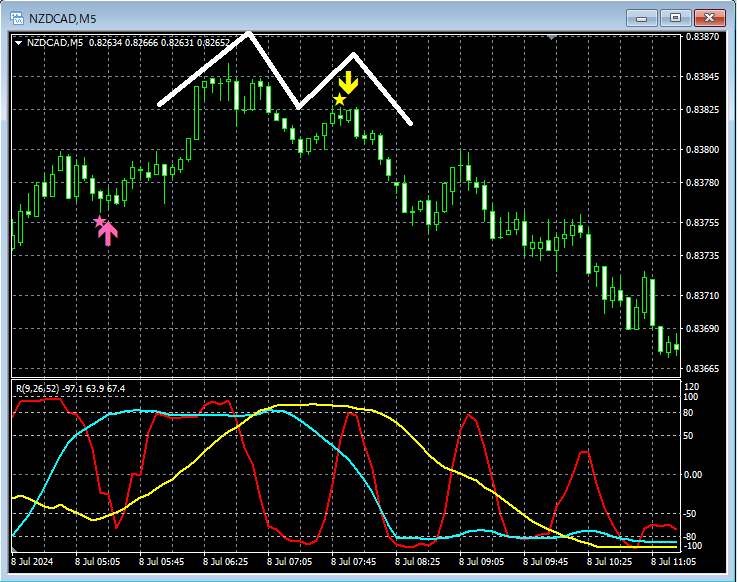Click the 0.83710 price axis label
Viewport: 738px width, 582px height.
coord(703,295)
